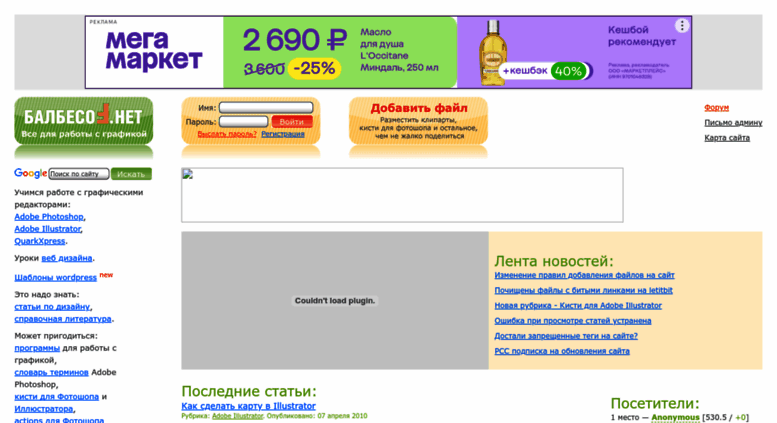Click the Последние статьи heading

click(249, 391)
